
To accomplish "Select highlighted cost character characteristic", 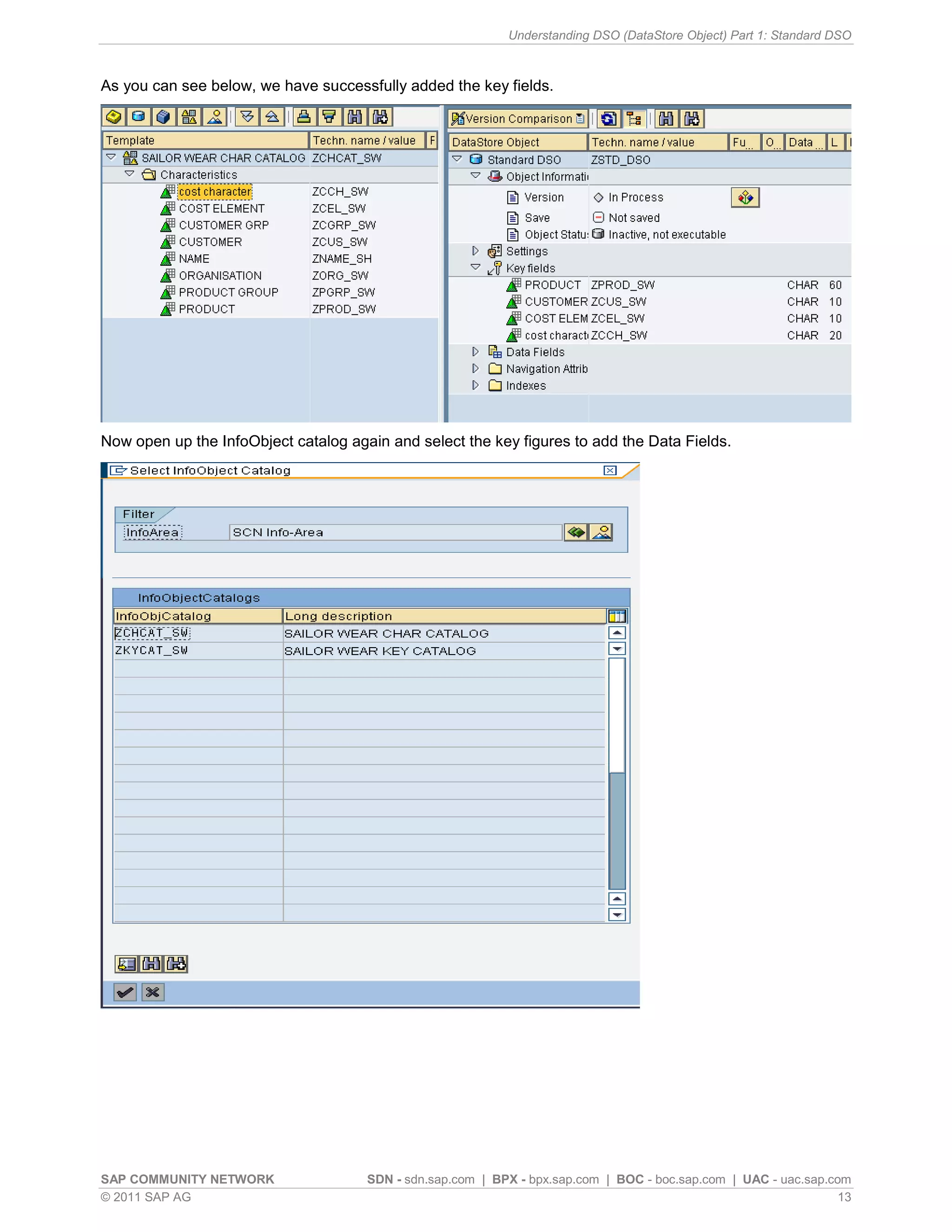I will pos(215,192).
